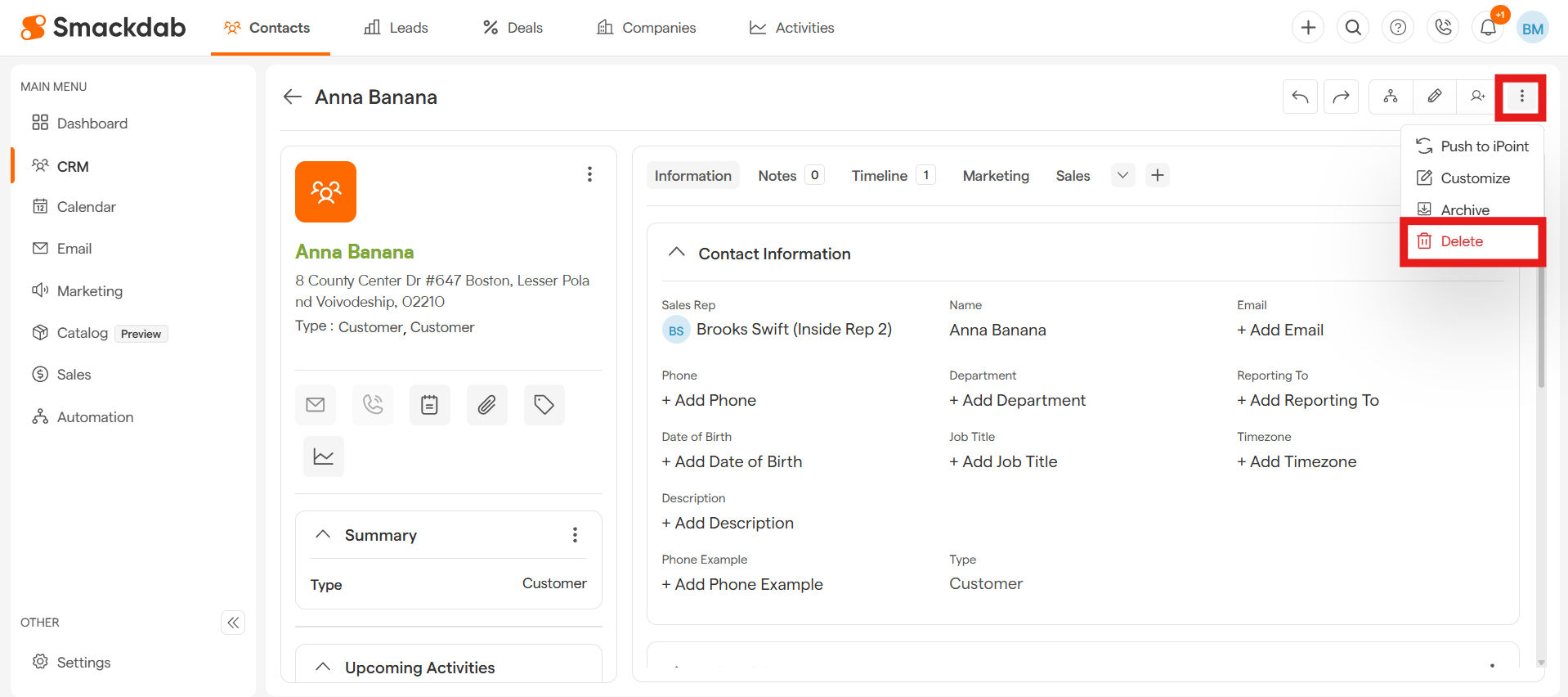Click the vertical scrollbar in information panel
The image size is (1568, 697).
[x=1541, y=327]
